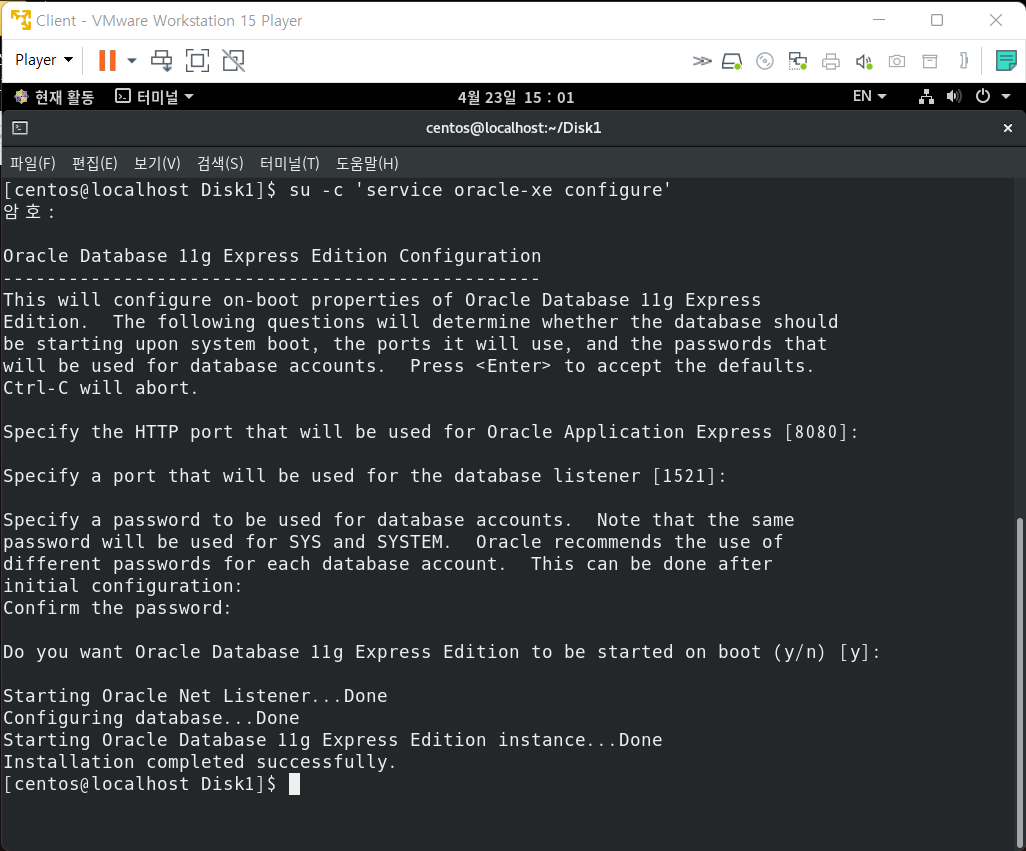Click the GNOME network status icon
Screen dimensions: 1026x851
(926, 97)
